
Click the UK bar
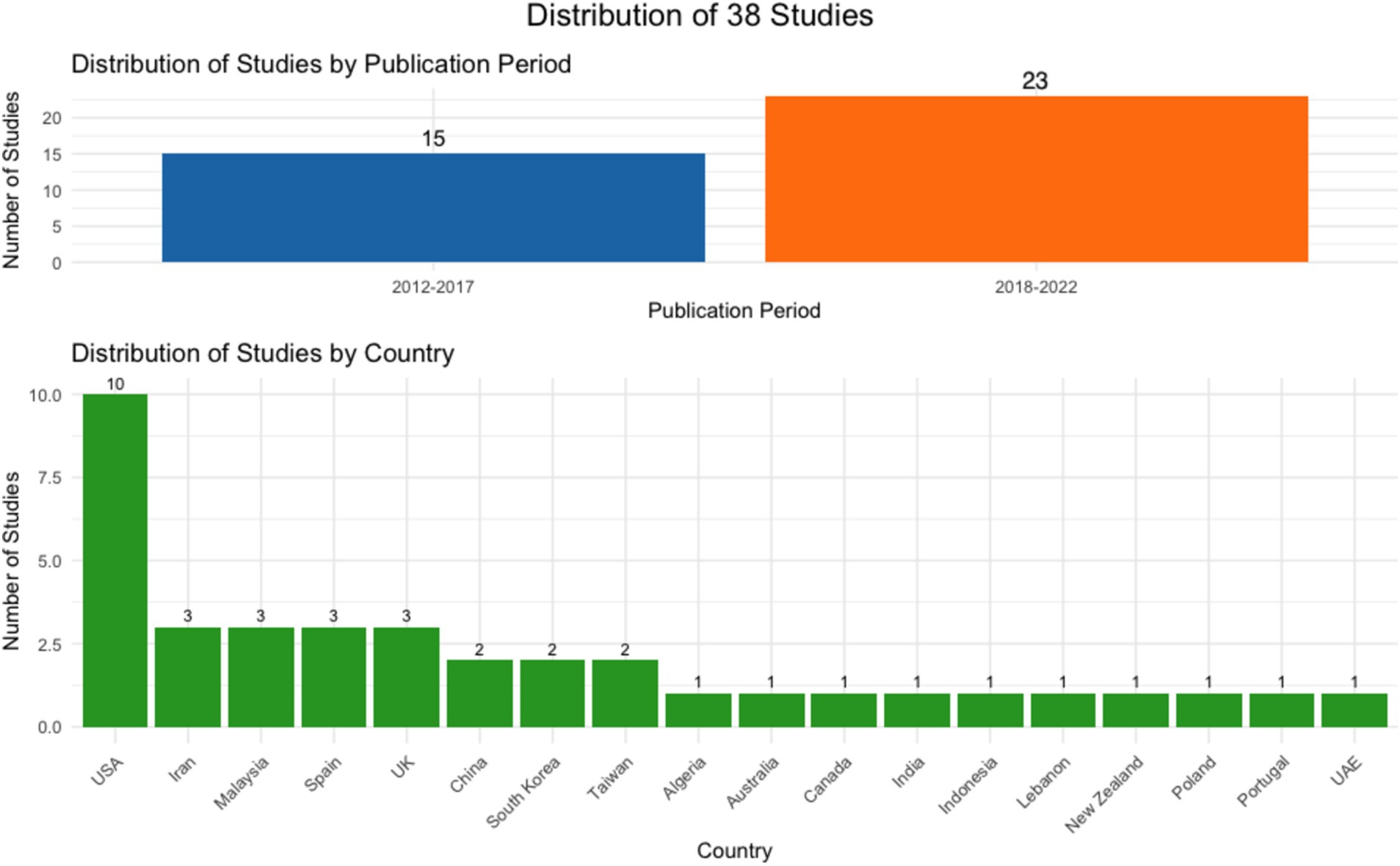(x=406, y=677)
